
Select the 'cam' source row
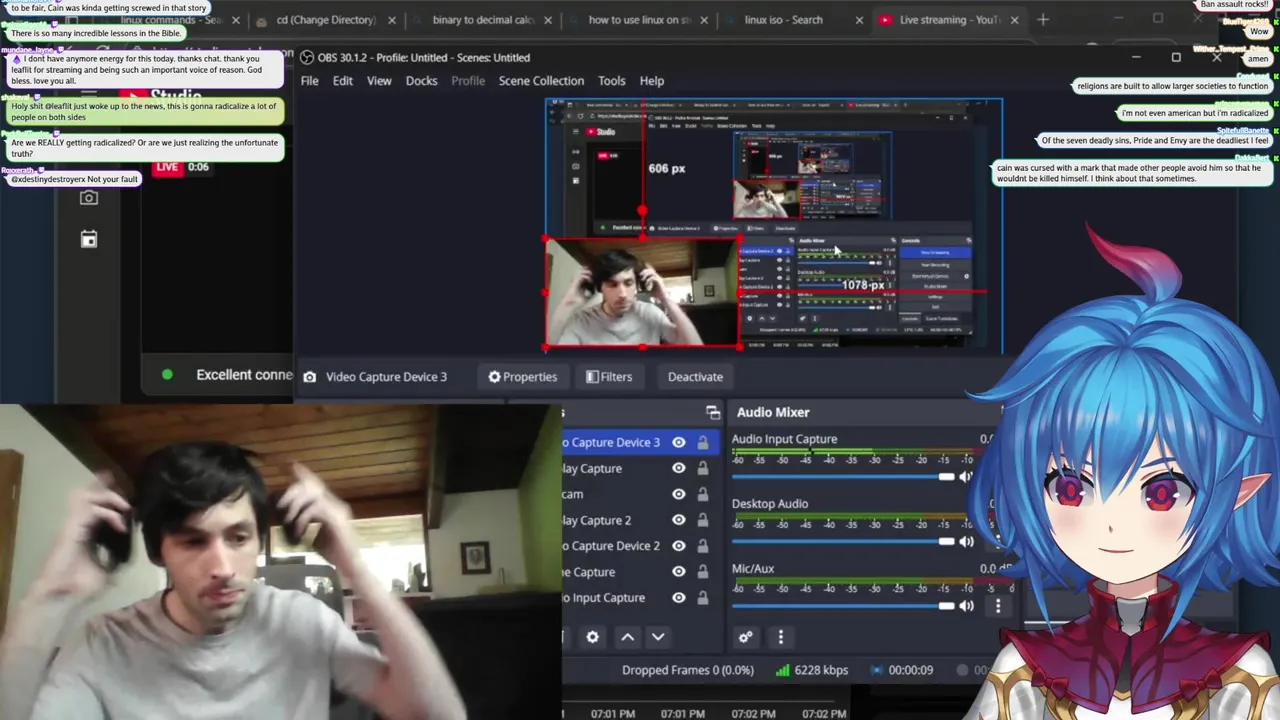pyautogui.click(x=639, y=494)
